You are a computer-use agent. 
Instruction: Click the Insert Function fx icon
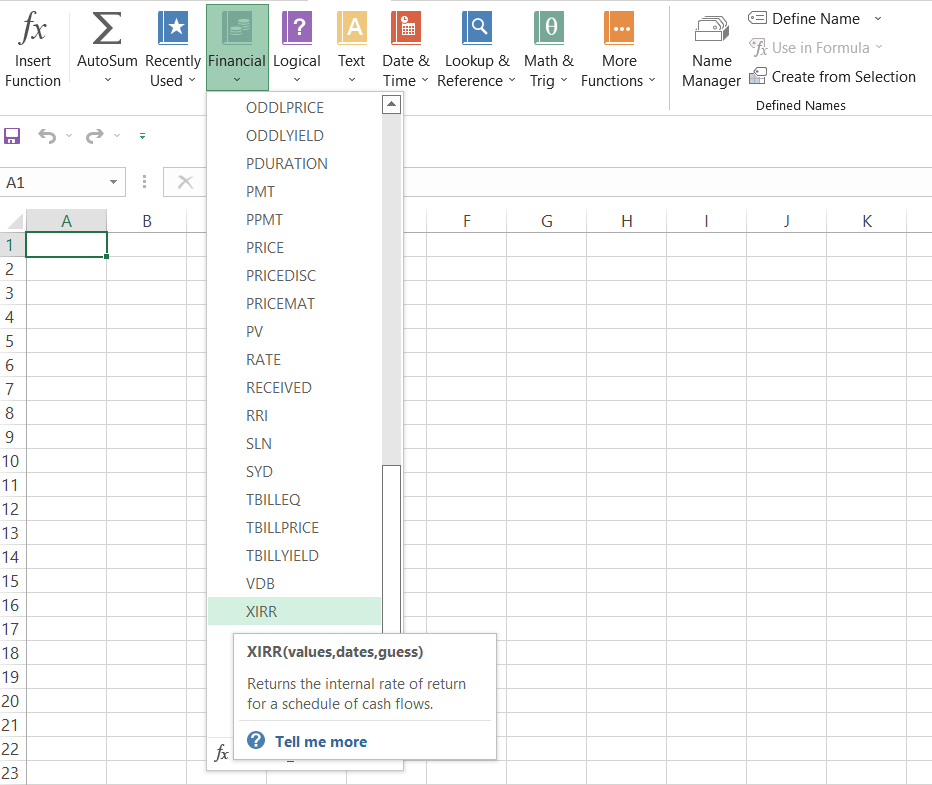[33, 30]
